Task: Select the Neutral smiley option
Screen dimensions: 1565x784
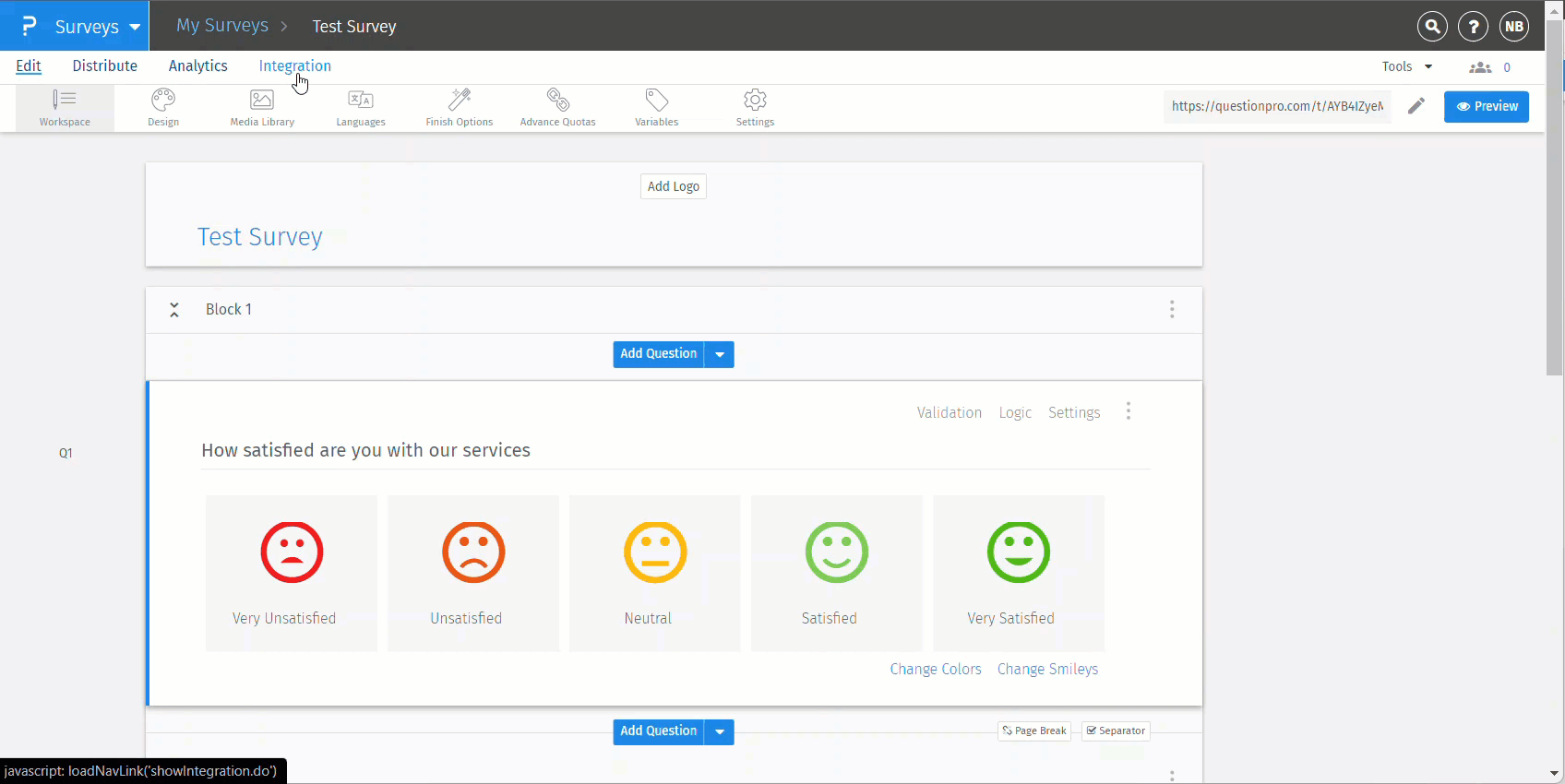Action: [x=654, y=572]
